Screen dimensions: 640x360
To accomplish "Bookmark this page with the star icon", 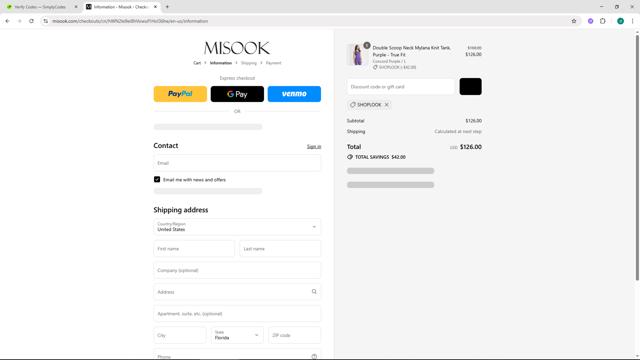I will click(x=574, y=21).
